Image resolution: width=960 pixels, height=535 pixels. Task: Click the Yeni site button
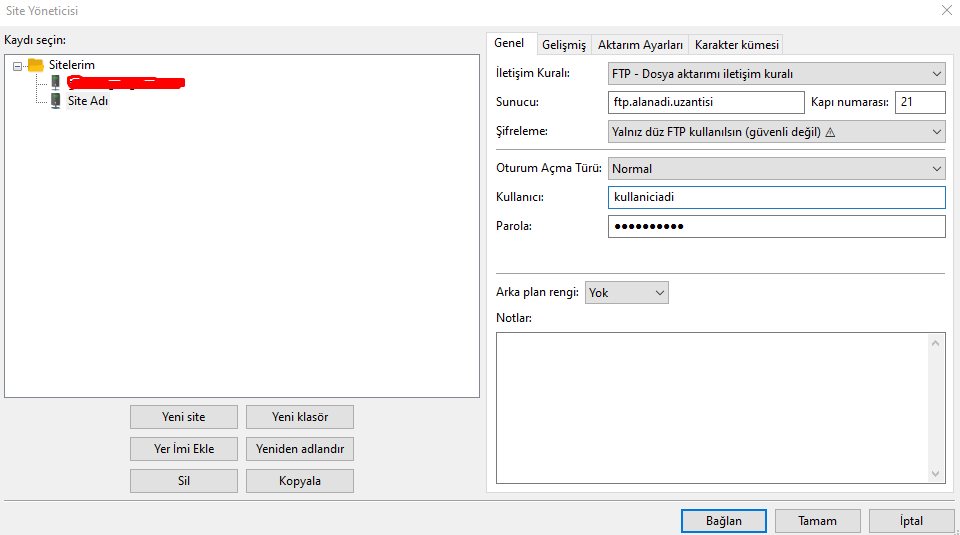click(x=184, y=417)
